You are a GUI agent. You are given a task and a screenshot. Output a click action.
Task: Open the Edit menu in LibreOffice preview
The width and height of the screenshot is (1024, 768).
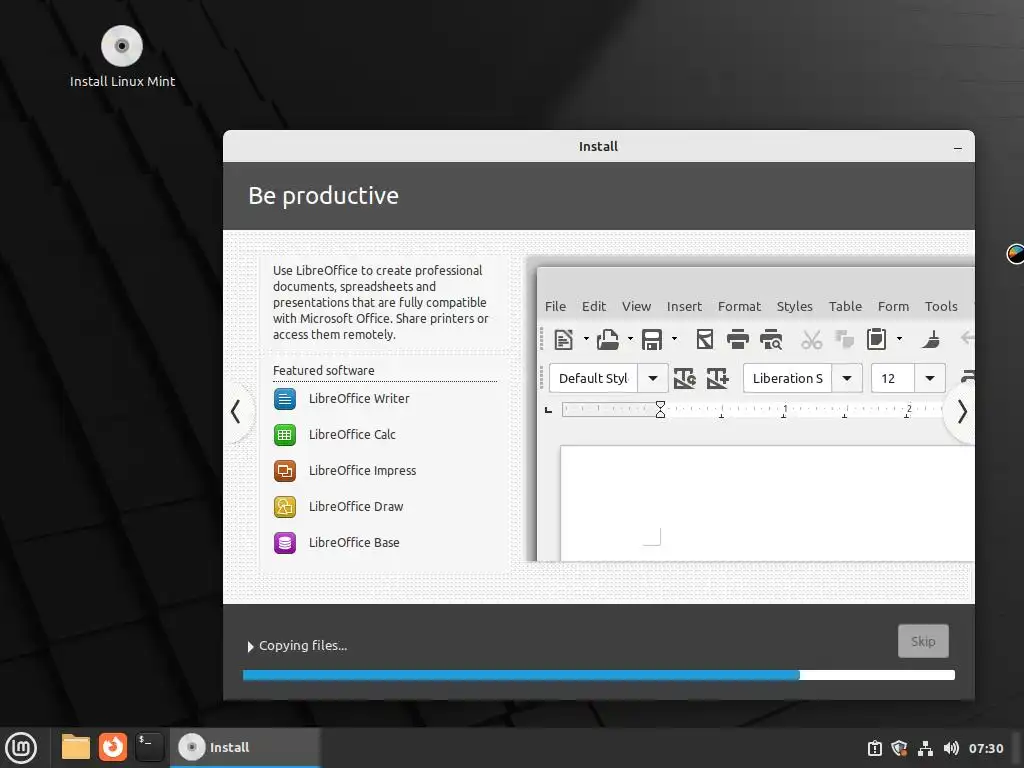tap(594, 306)
